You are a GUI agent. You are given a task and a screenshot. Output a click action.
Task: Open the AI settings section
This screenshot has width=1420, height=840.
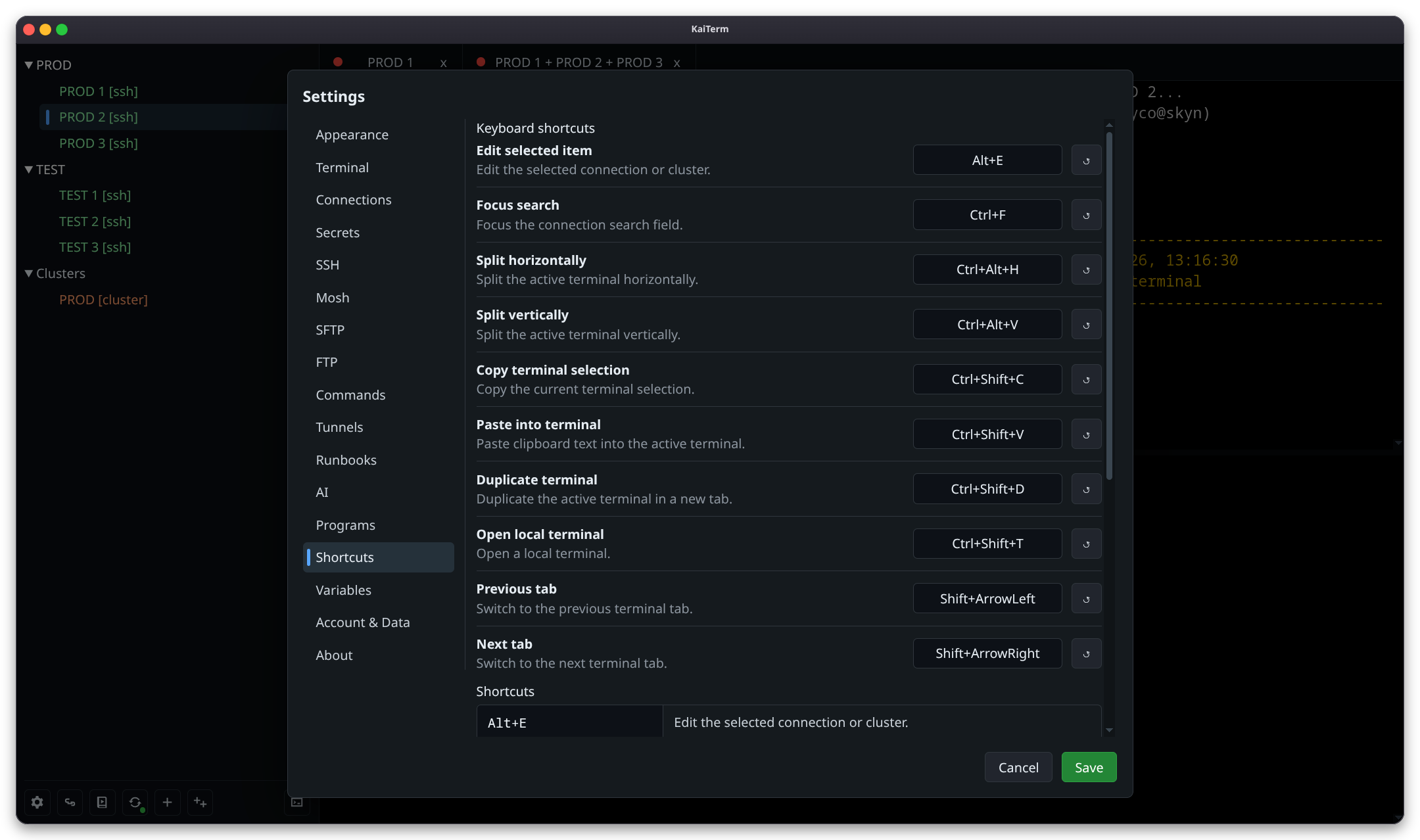click(x=378, y=492)
